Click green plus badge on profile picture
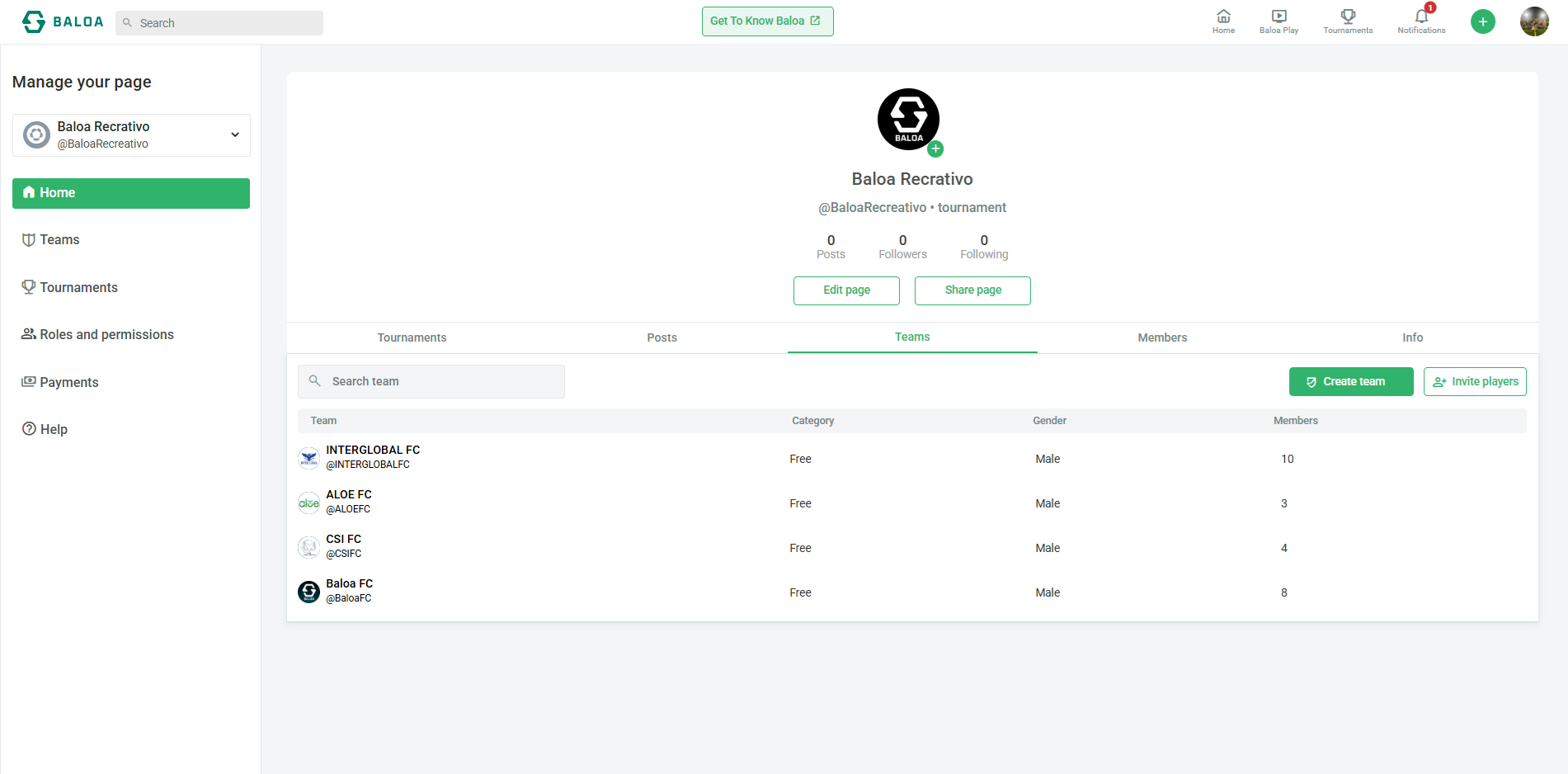 click(x=935, y=149)
